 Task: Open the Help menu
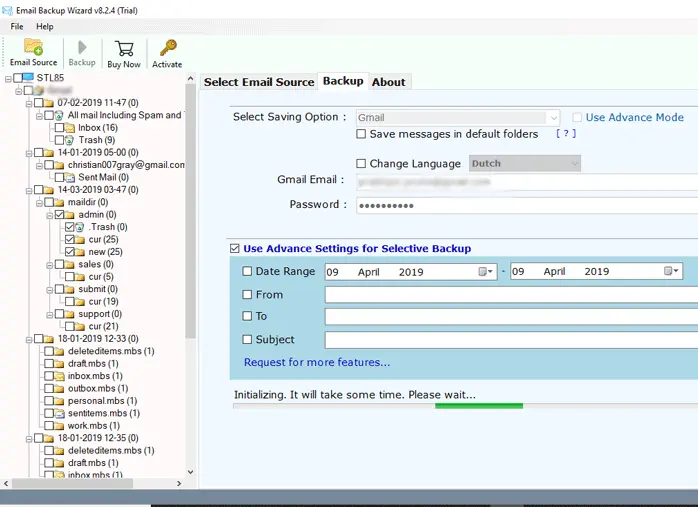[x=45, y=26]
